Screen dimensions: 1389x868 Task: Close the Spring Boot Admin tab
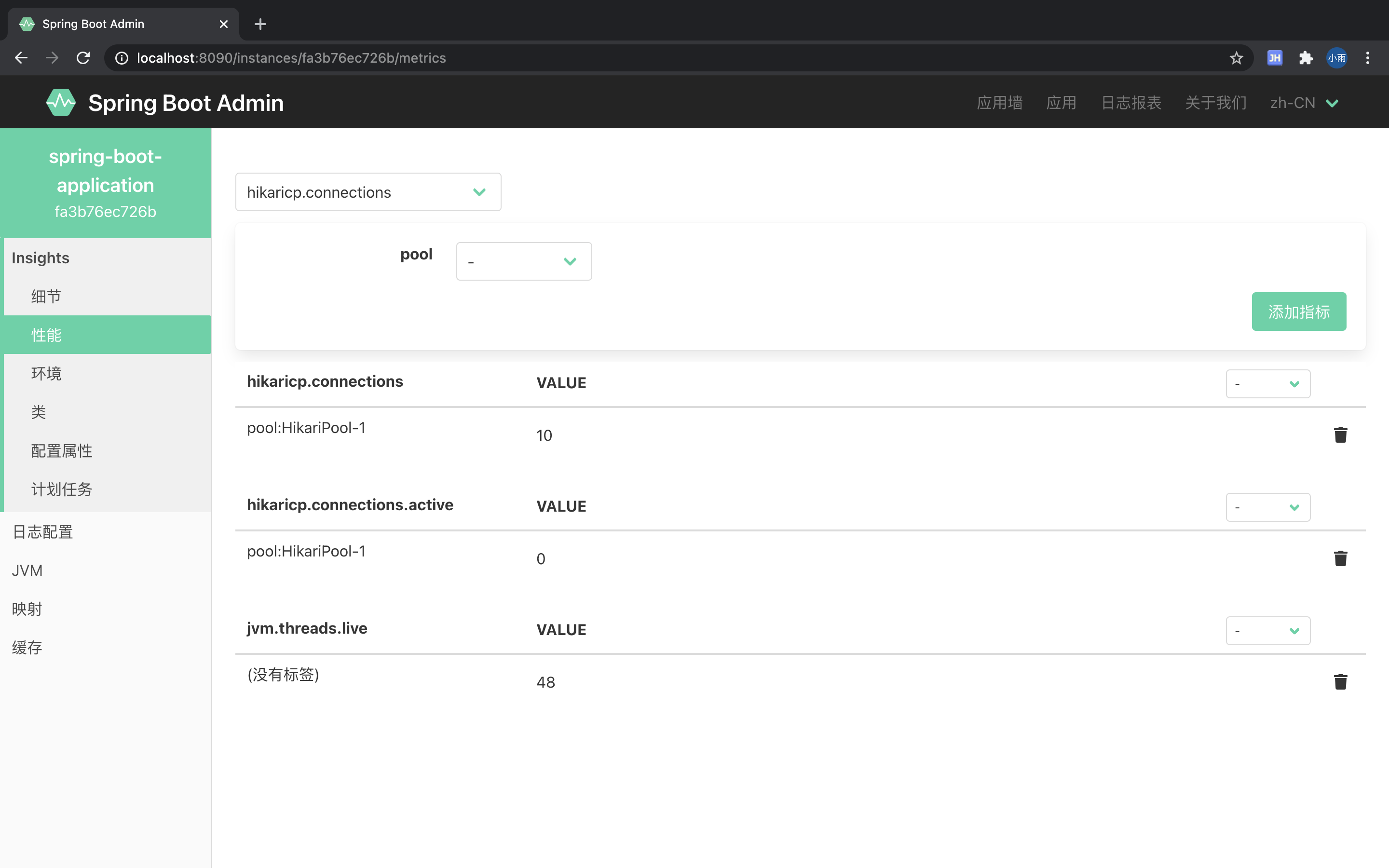point(224,24)
